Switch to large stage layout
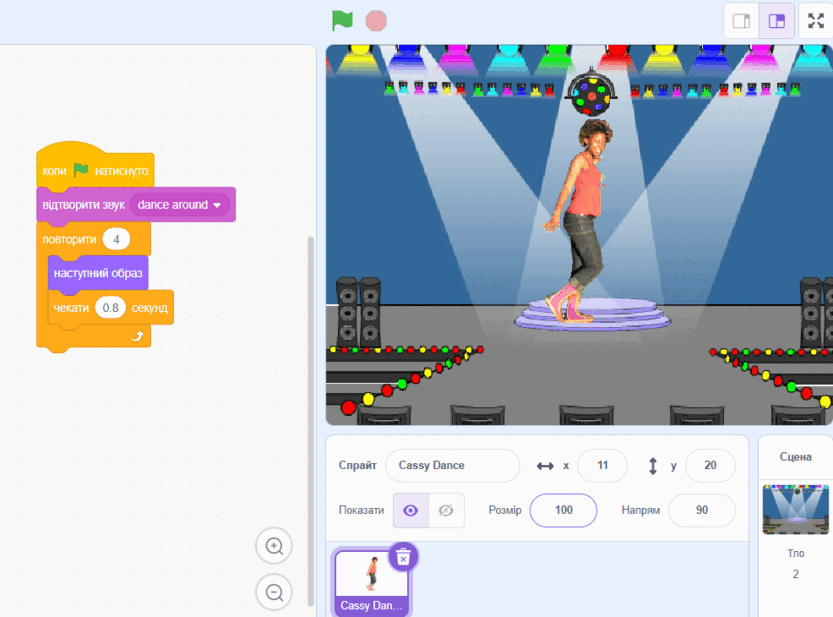 777,21
